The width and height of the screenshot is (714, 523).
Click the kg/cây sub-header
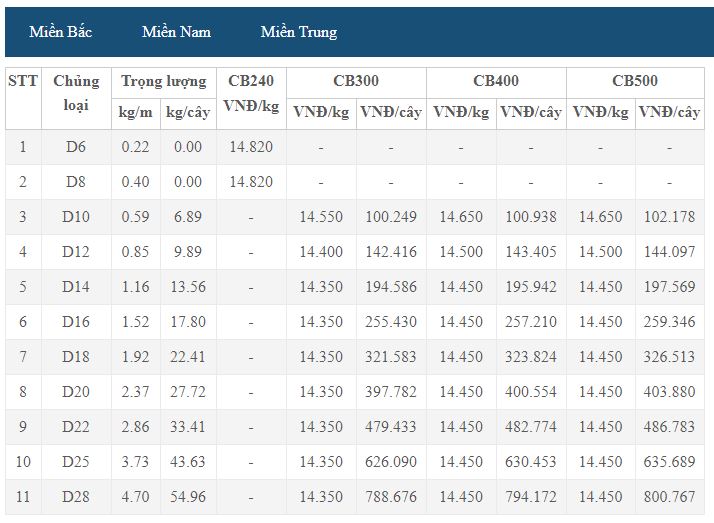188,112
